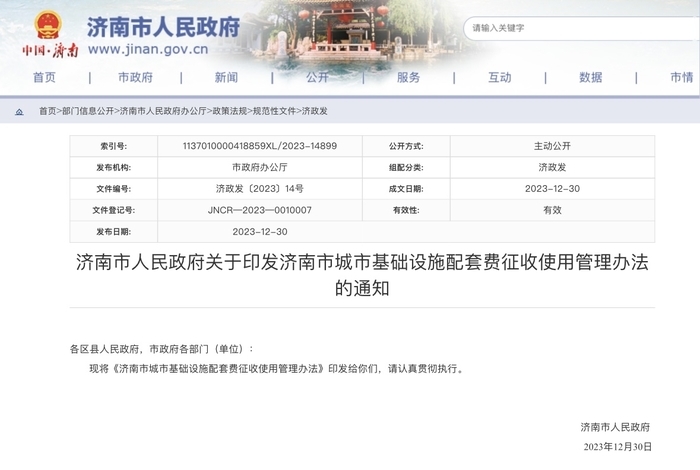Click the 主动公开 disclosure method cell
The image size is (700, 470).
click(x=552, y=146)
